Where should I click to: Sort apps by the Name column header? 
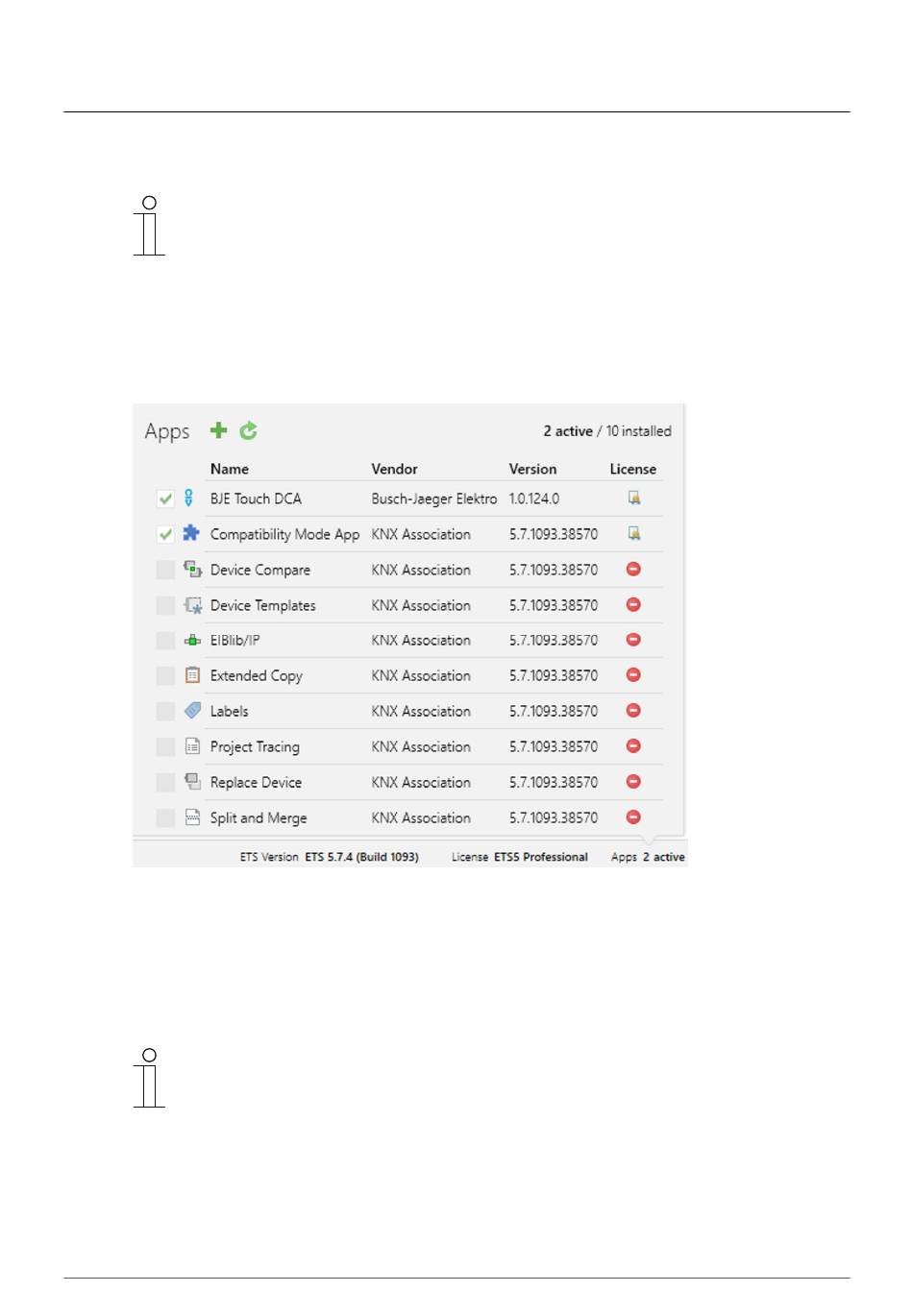pyautogui.click(x=230, y=469)
